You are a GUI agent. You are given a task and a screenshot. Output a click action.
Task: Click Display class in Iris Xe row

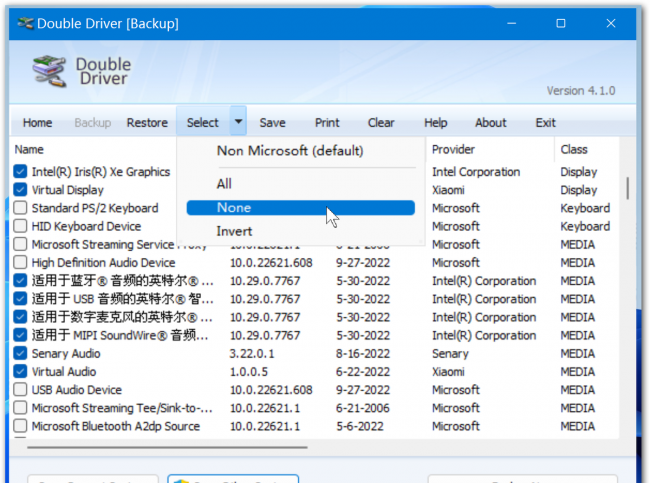point(579,172)
